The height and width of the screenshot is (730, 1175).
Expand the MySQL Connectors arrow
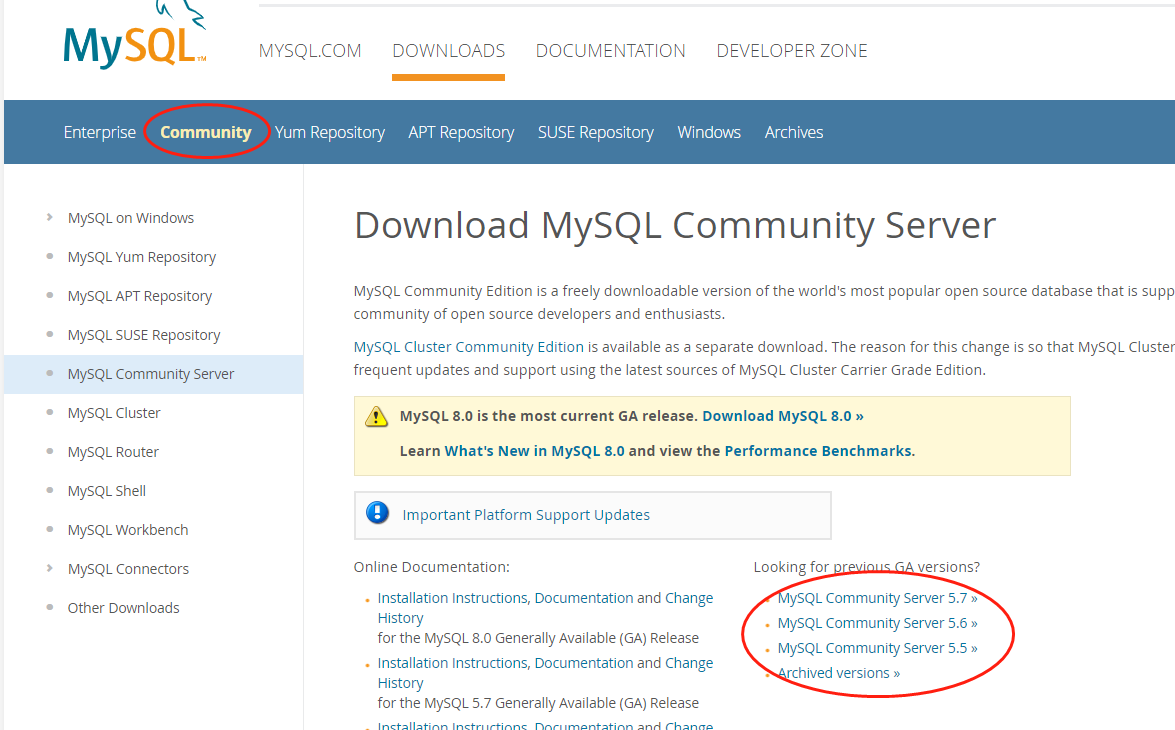click(x=49, y=568)
